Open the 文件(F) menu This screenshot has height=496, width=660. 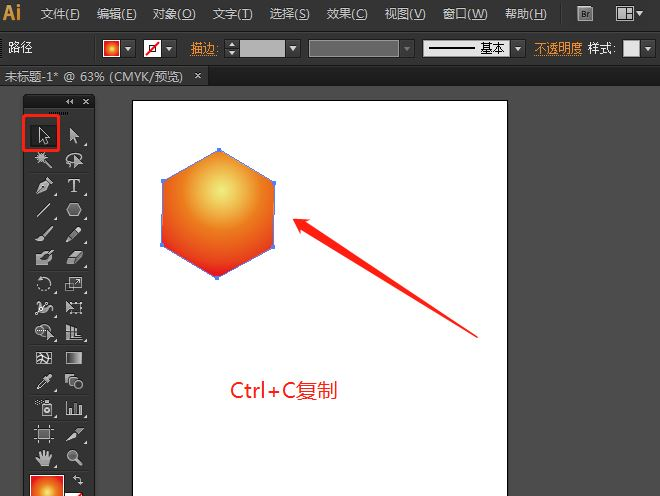point(60,14)
